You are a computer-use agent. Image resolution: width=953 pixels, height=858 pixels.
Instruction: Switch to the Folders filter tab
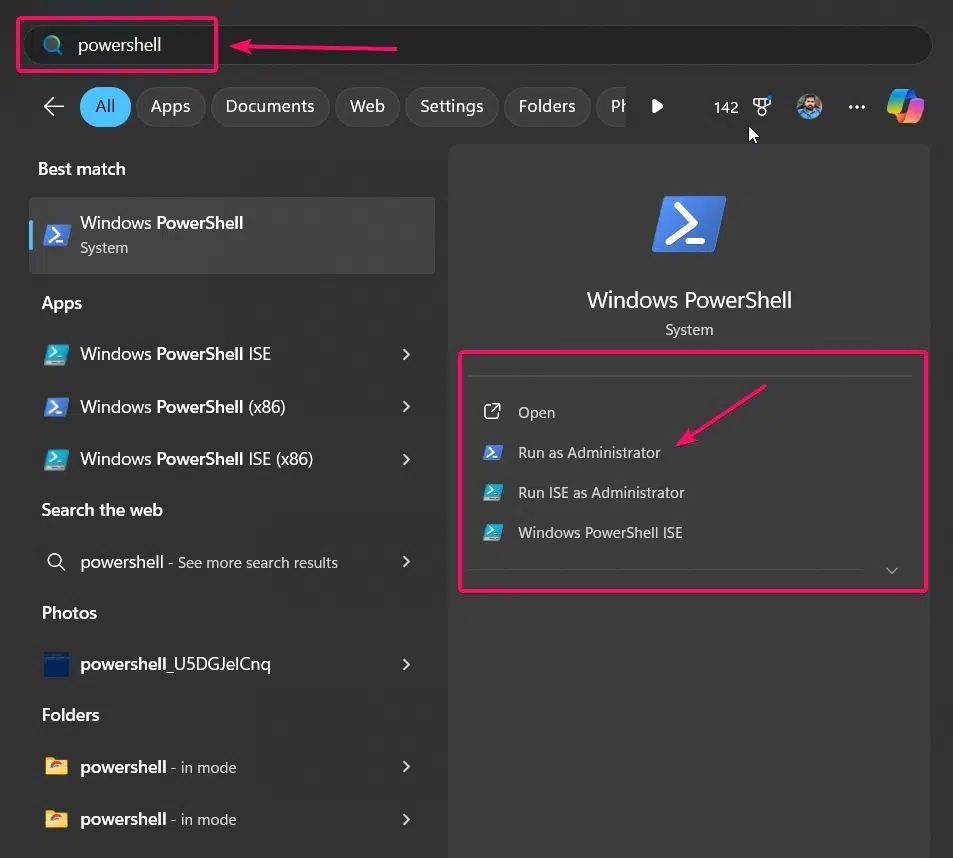[x=547, y=106]
